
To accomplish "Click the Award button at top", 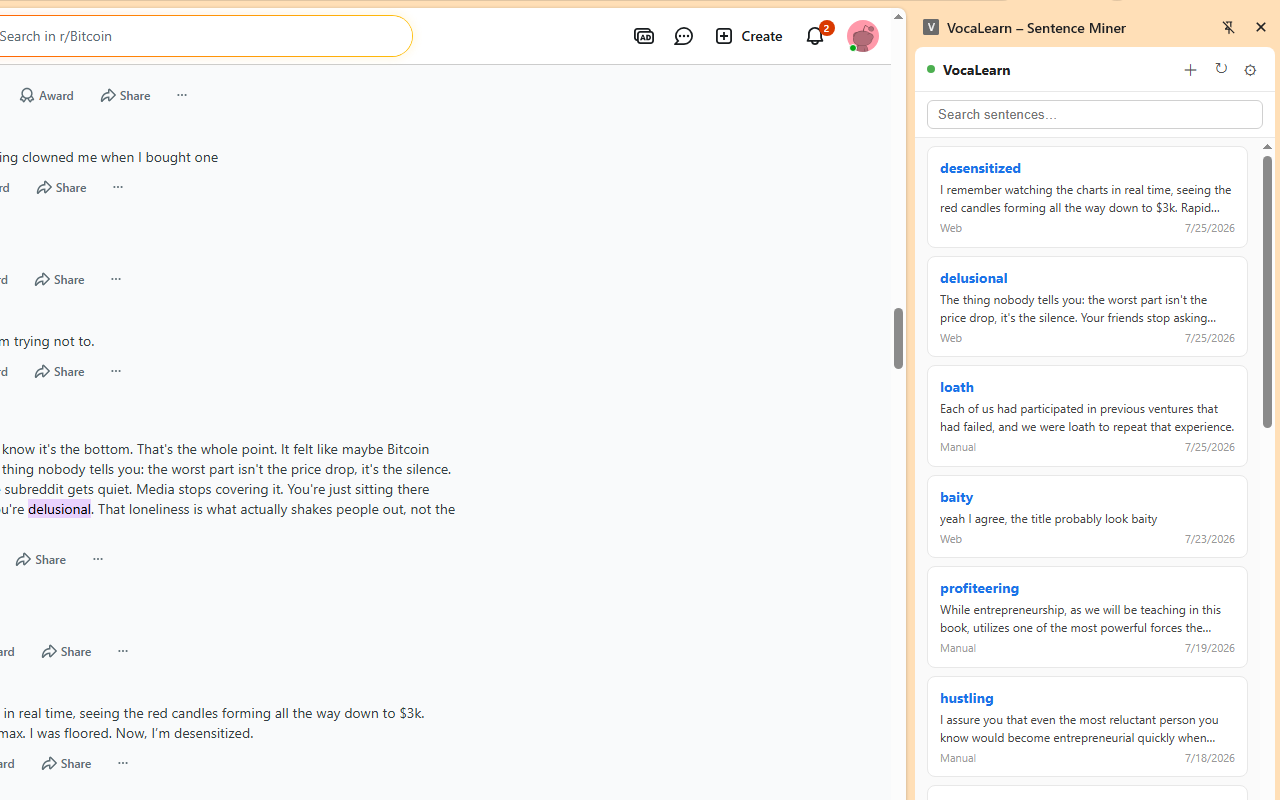I will (47, 95).
